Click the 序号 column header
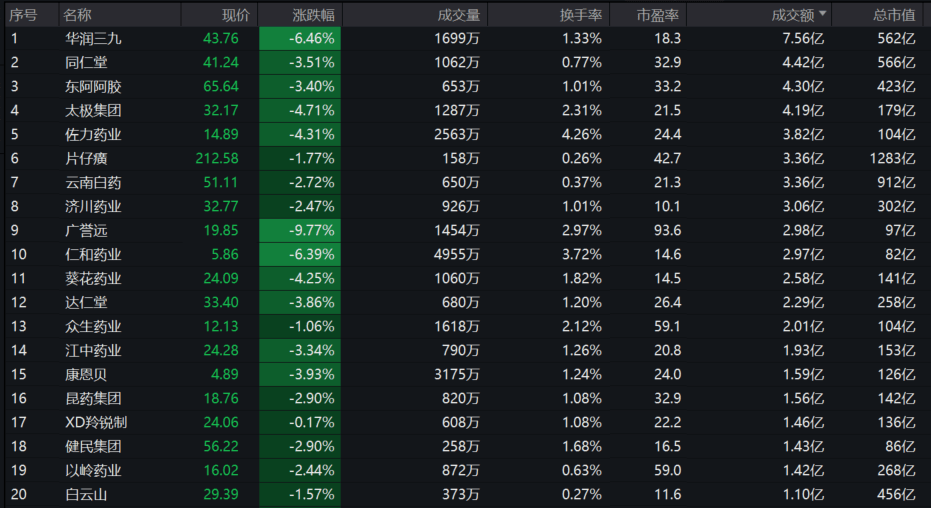This screenshot has width=931, height=508. 24,15
